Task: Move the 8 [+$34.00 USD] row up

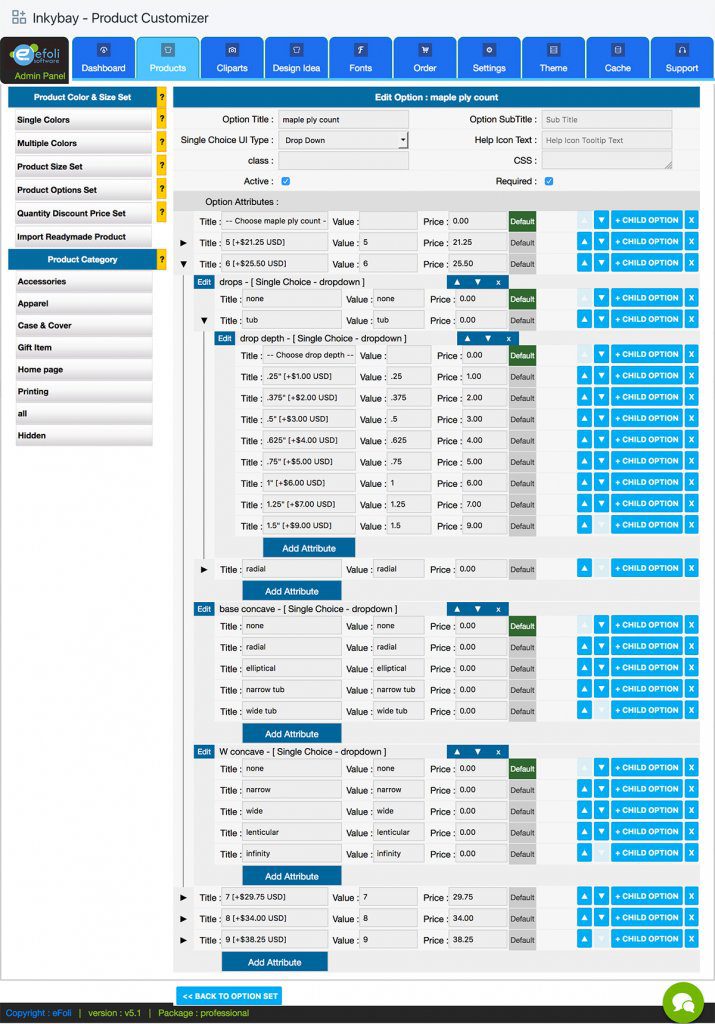Action: pyautogui.click(x=584, y=918)
